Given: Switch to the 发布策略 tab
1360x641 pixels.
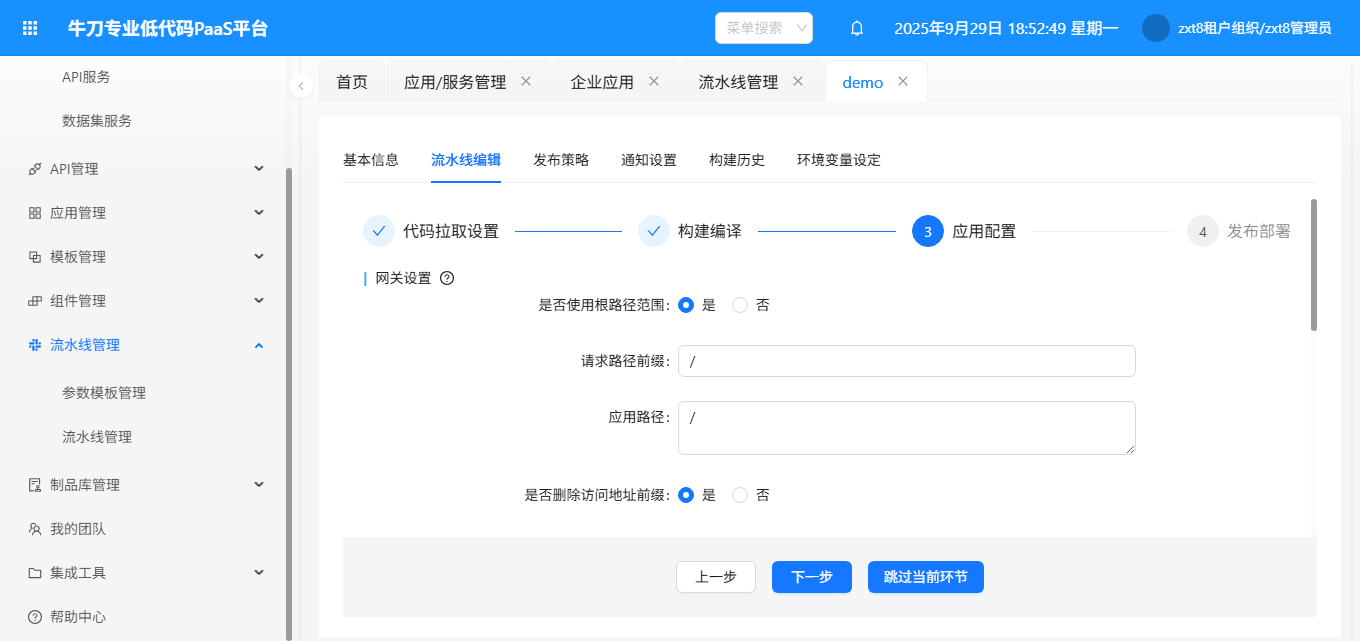Looking at the screenshot, I should 561,160.
